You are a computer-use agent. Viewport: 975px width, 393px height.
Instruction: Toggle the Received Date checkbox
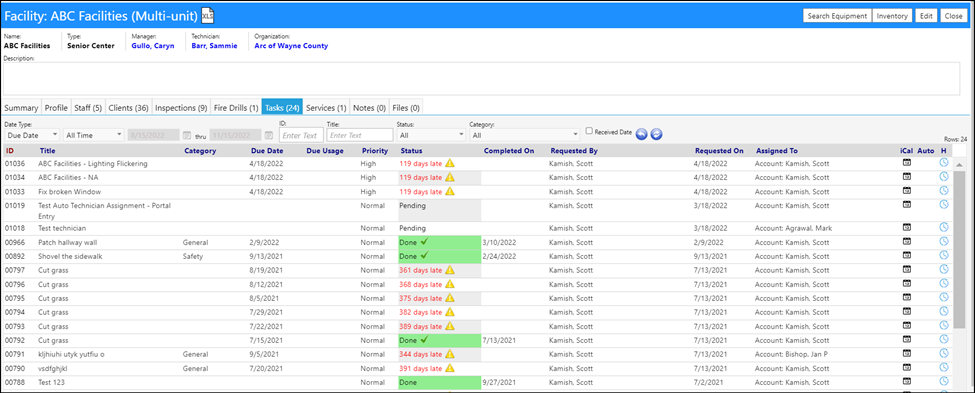coord(589,131)
